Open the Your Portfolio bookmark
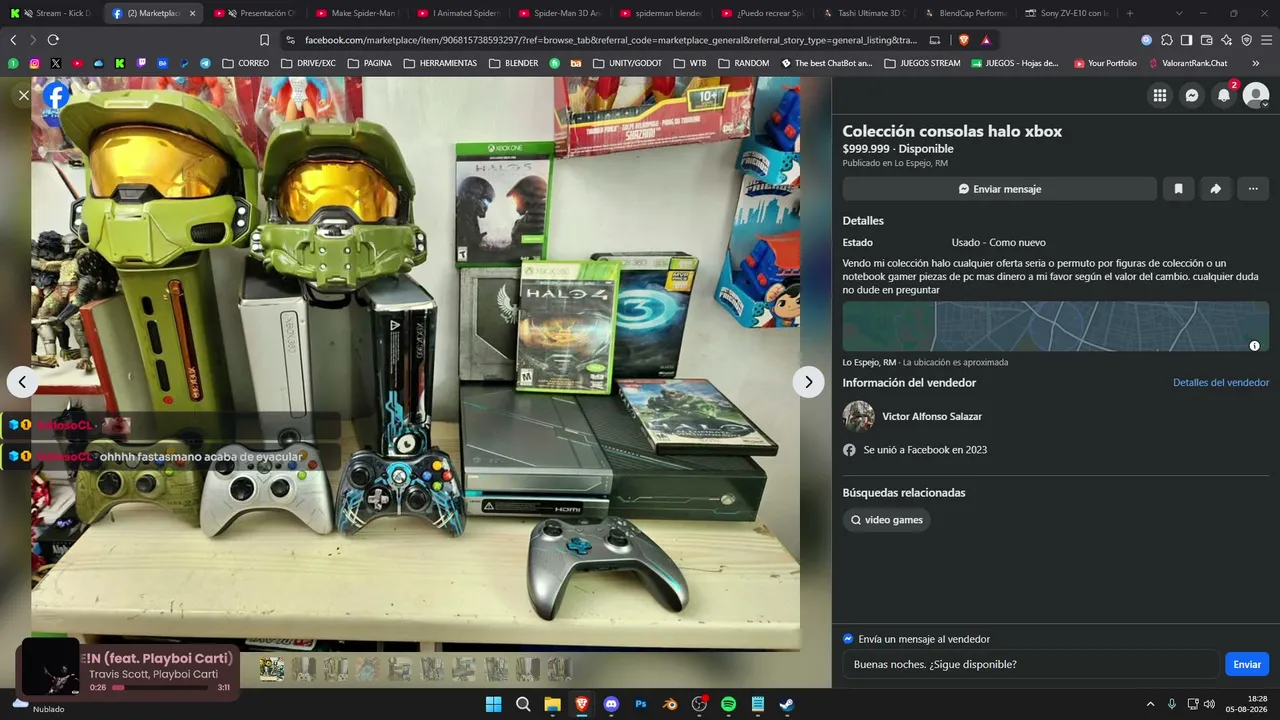Viewport: 1280px width, 720px height. 1105,63
